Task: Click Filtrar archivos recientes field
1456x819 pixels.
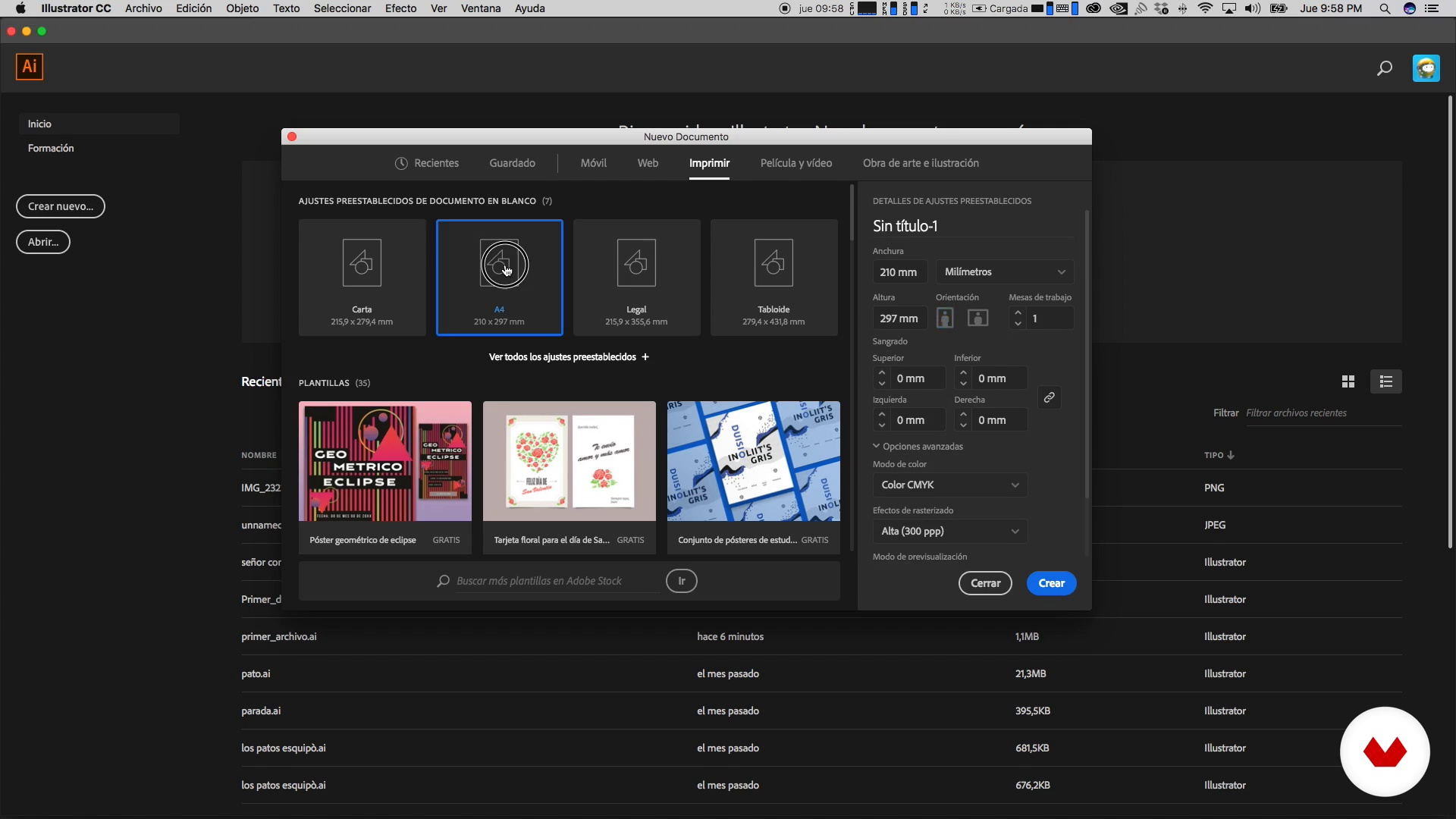Action: (x=1323, y=413)
